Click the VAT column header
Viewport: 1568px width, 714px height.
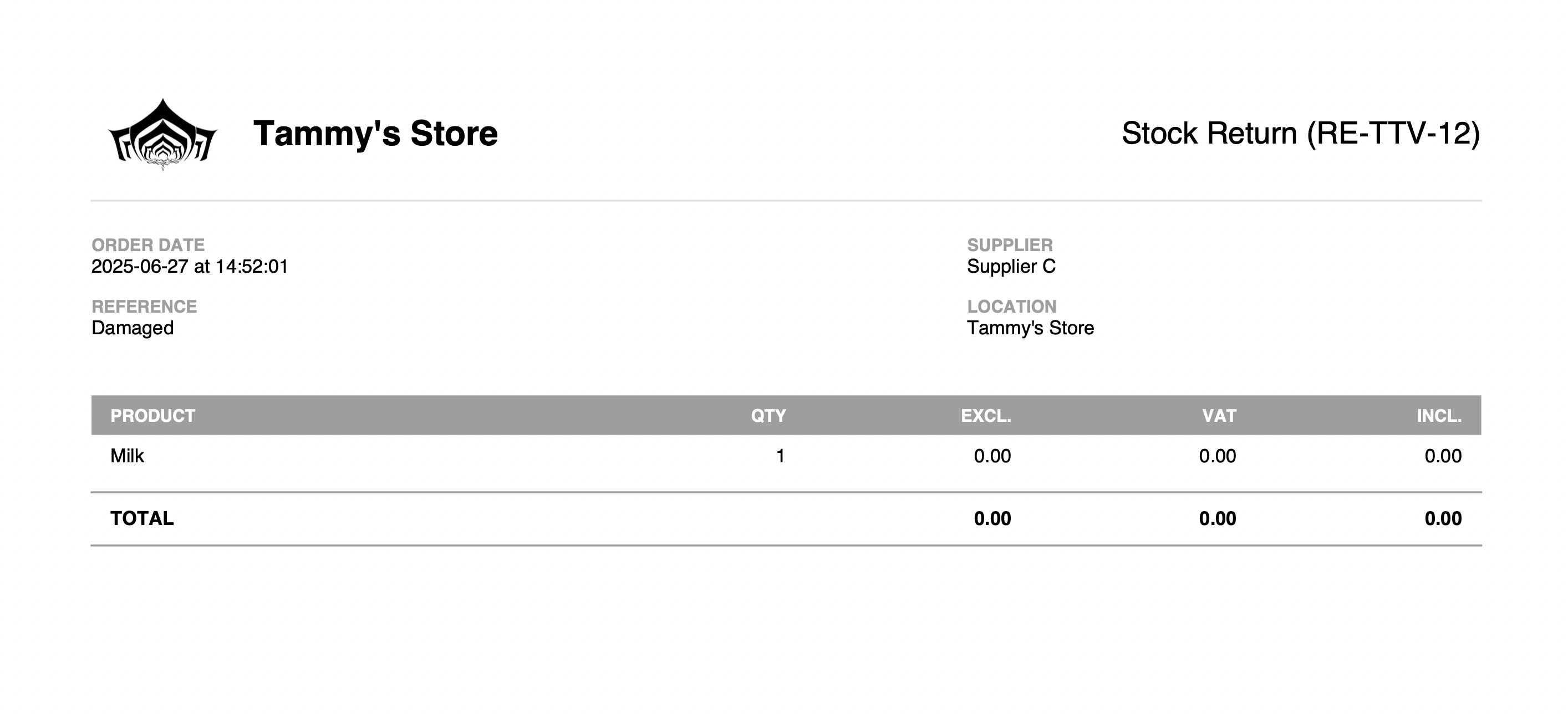[x=1219, y=416]
